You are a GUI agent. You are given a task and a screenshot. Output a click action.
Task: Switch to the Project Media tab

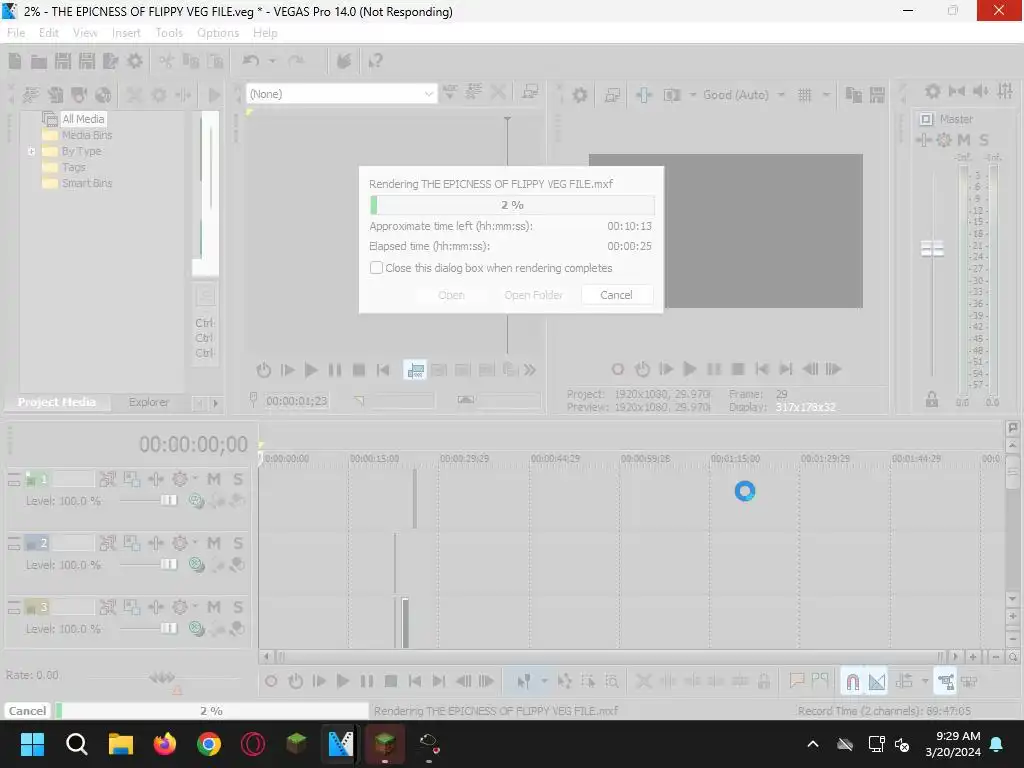coord(57,402)
